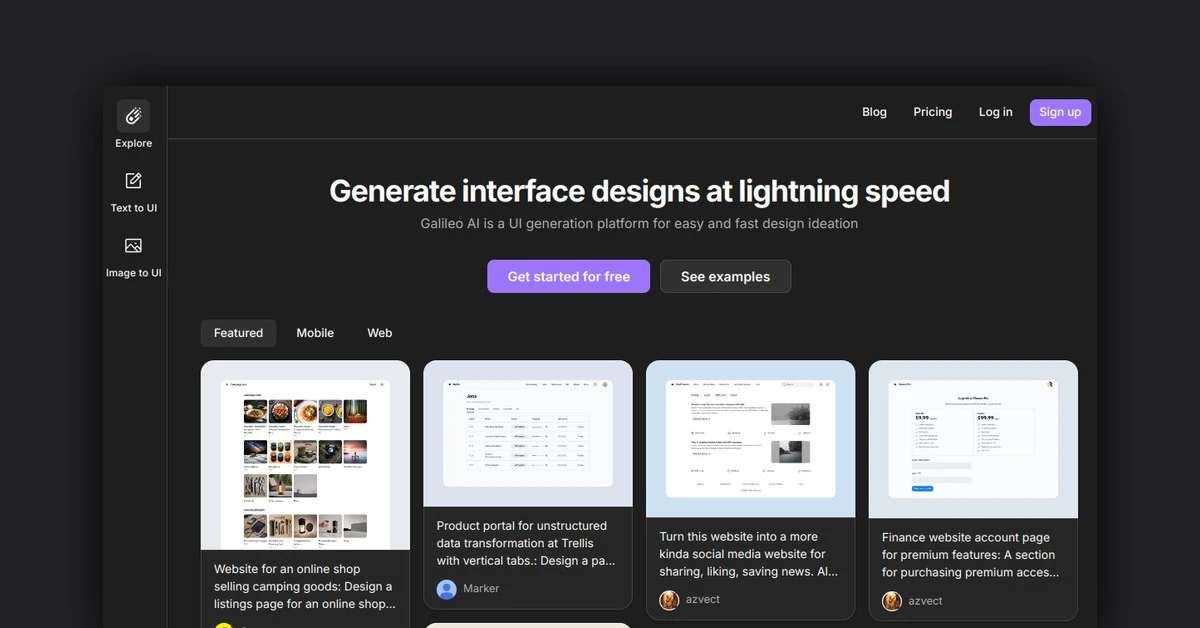The height and width of the screenshot is (628, 1200).
Task: Open the Blog page
Action: click(874, 112)
